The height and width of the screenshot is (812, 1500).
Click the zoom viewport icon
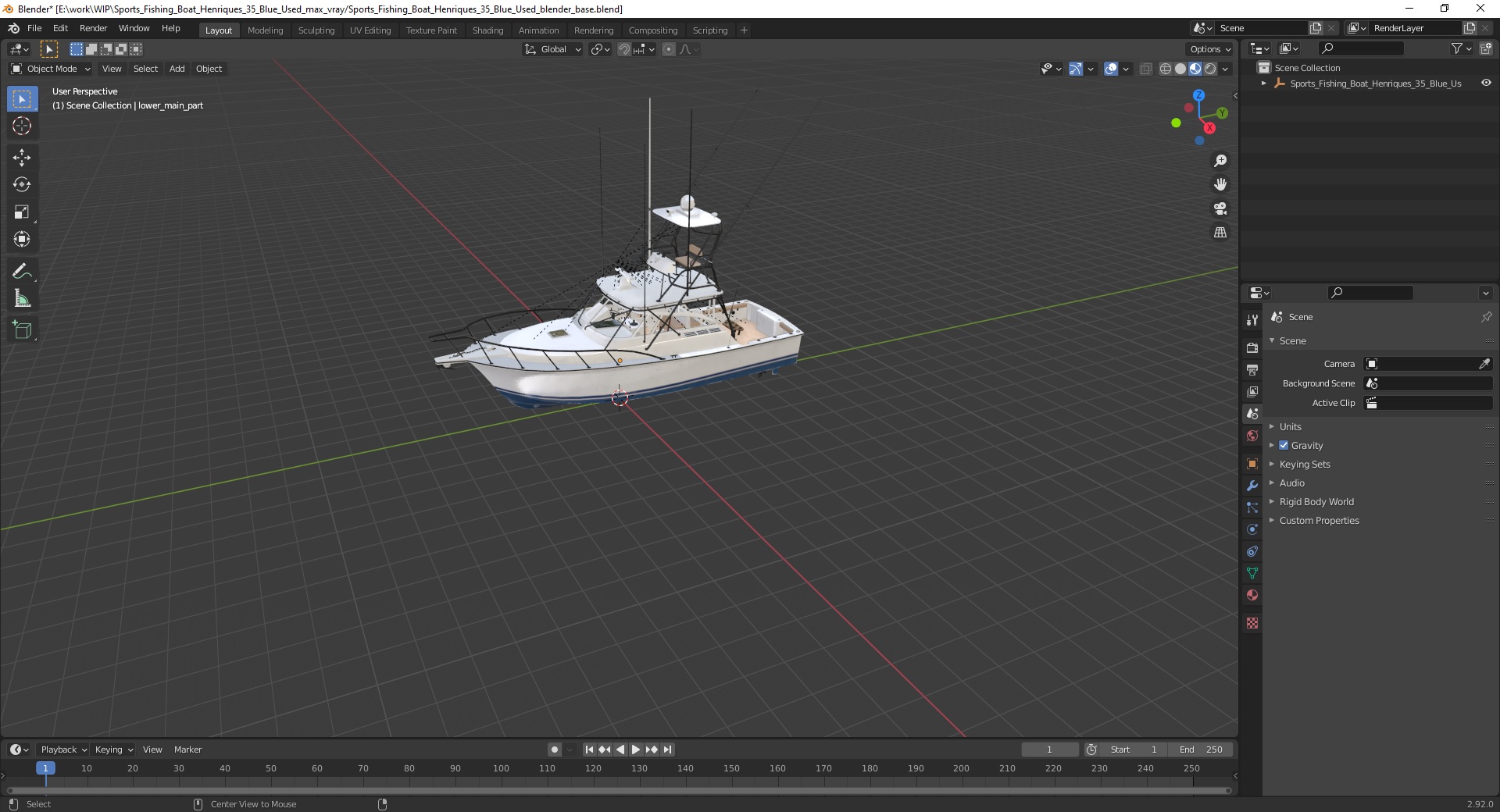[x=1220, y=161]
